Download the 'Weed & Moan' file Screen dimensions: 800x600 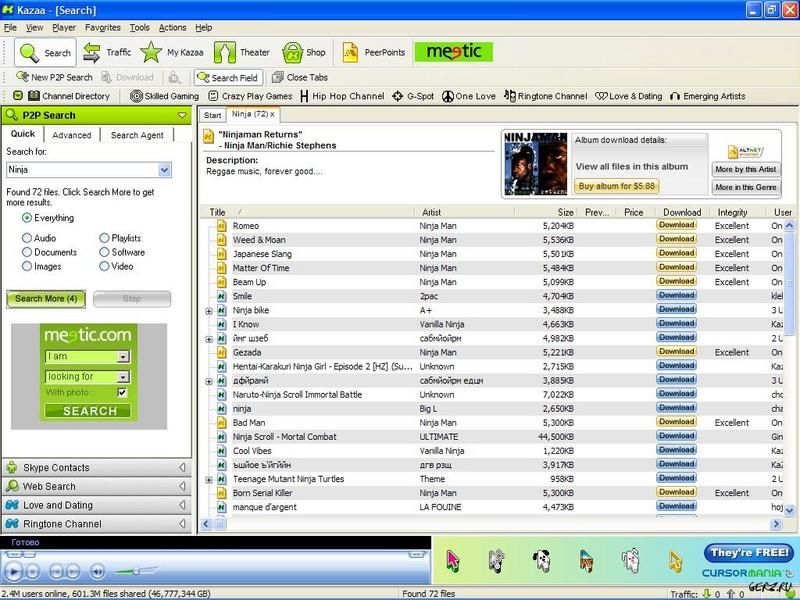pos(679,240)
